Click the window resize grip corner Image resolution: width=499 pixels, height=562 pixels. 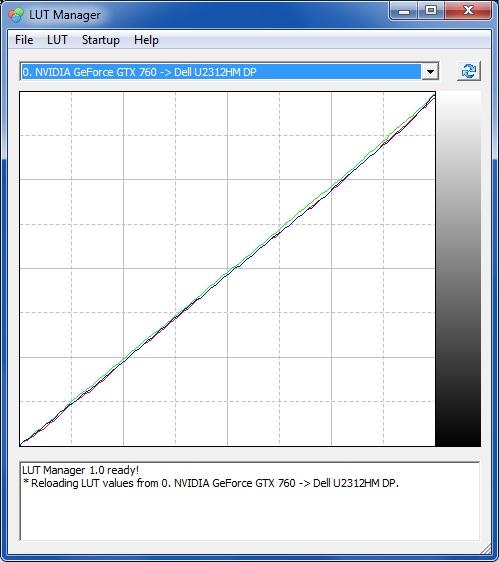point(486,548)
